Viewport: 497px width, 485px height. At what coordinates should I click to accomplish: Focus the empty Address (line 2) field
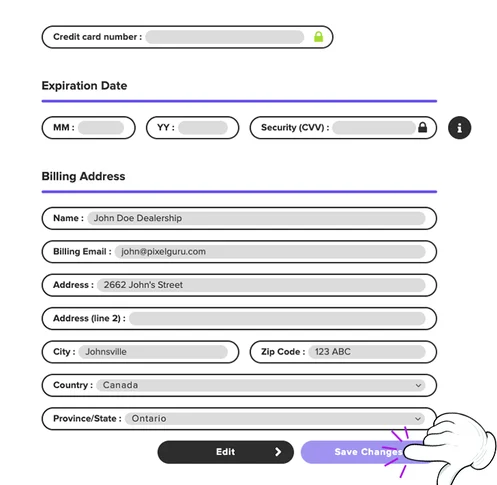tap(277, 319)
